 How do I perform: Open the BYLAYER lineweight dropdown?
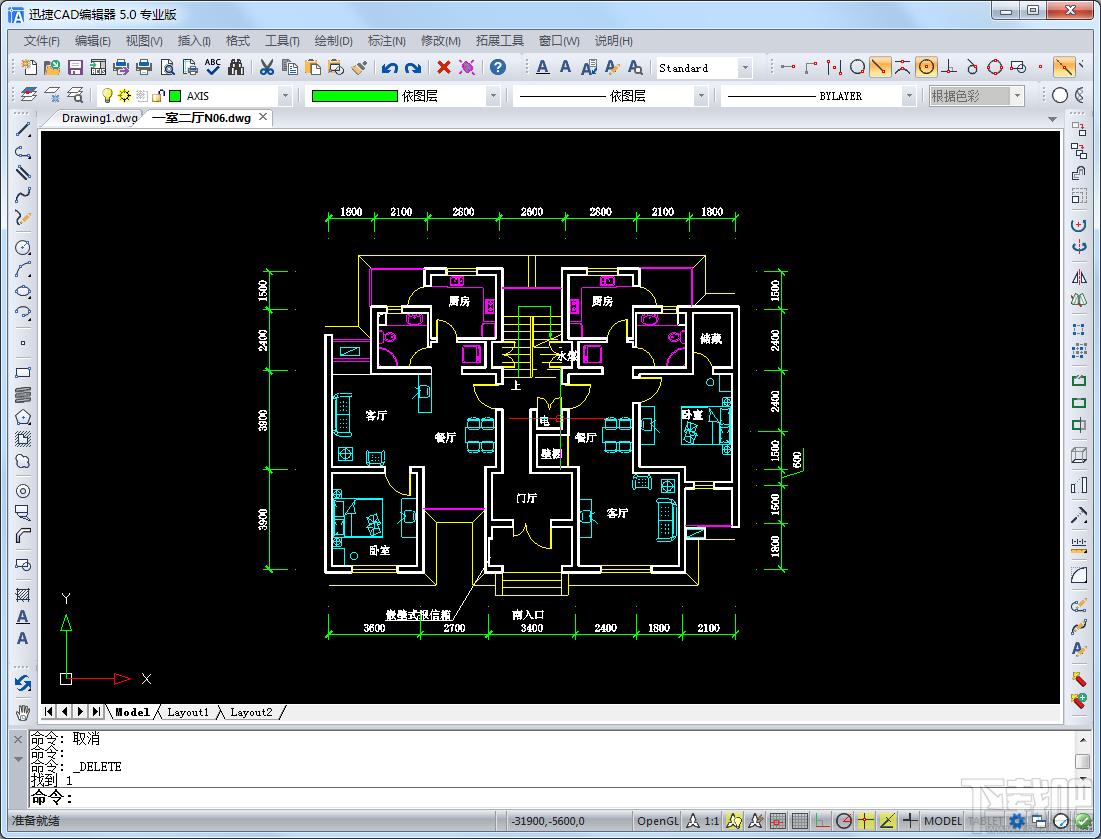click(x=909, y=95)
